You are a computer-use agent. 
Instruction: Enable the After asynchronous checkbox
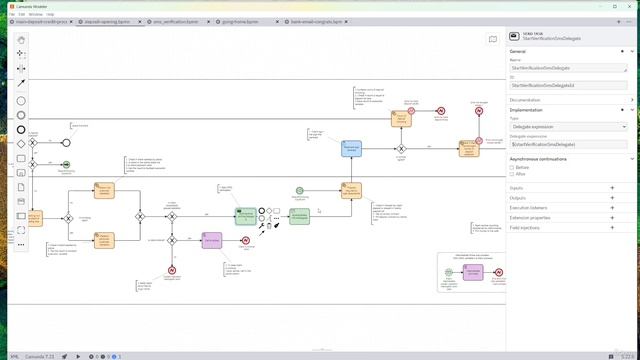[511, 174]
